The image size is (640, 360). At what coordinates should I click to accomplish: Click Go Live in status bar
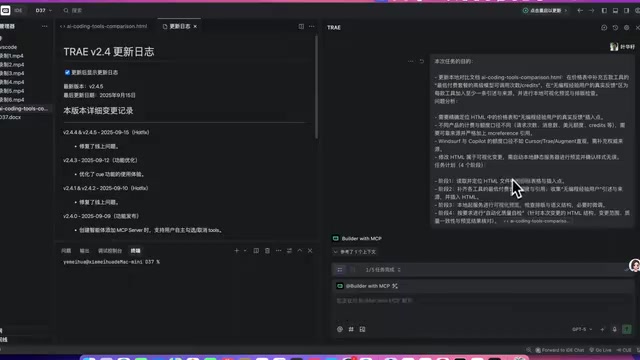point(601,350)
